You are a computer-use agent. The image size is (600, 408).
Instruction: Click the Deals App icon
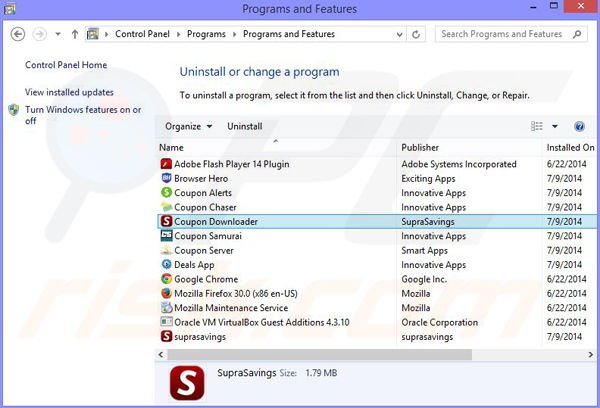(166, 264)
